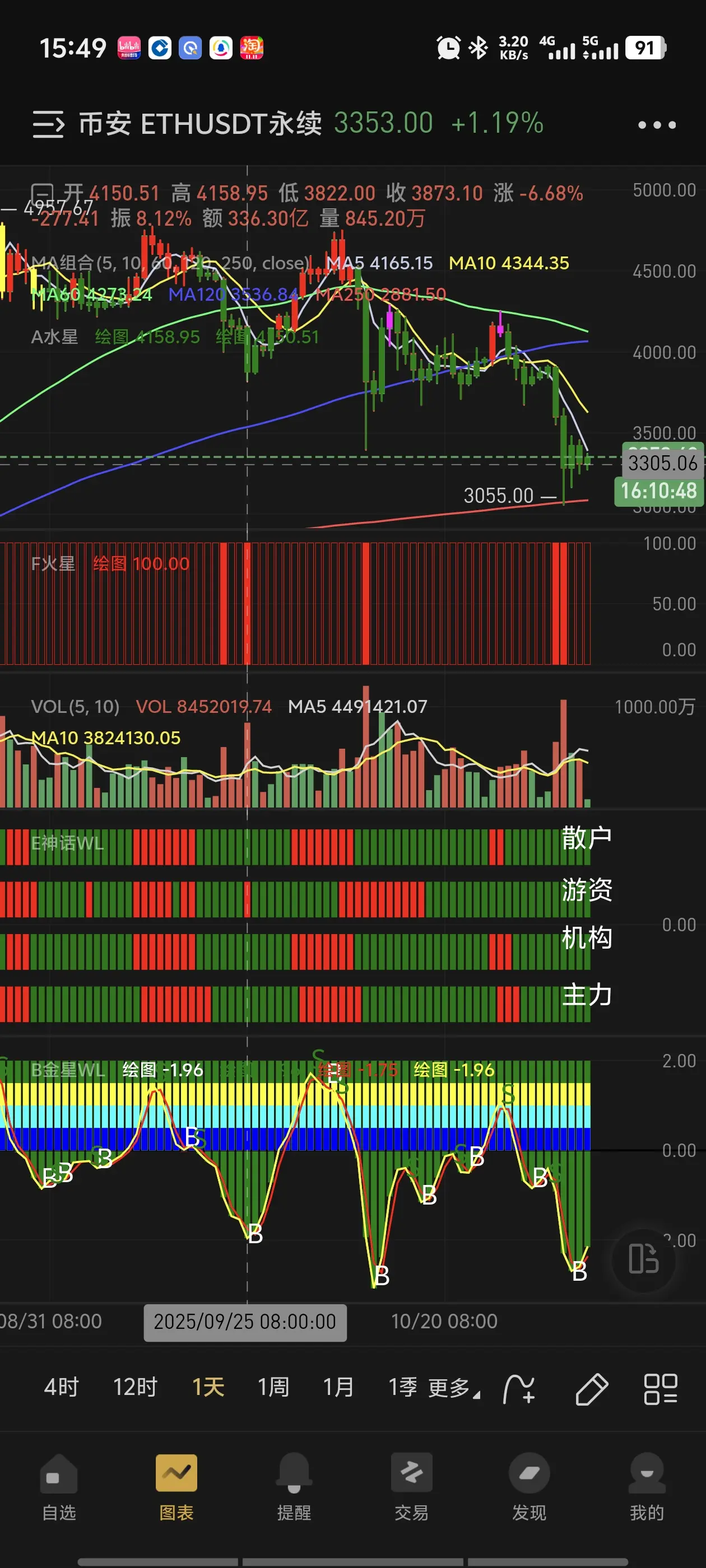Tap the 散户 row label

(587, 838)
